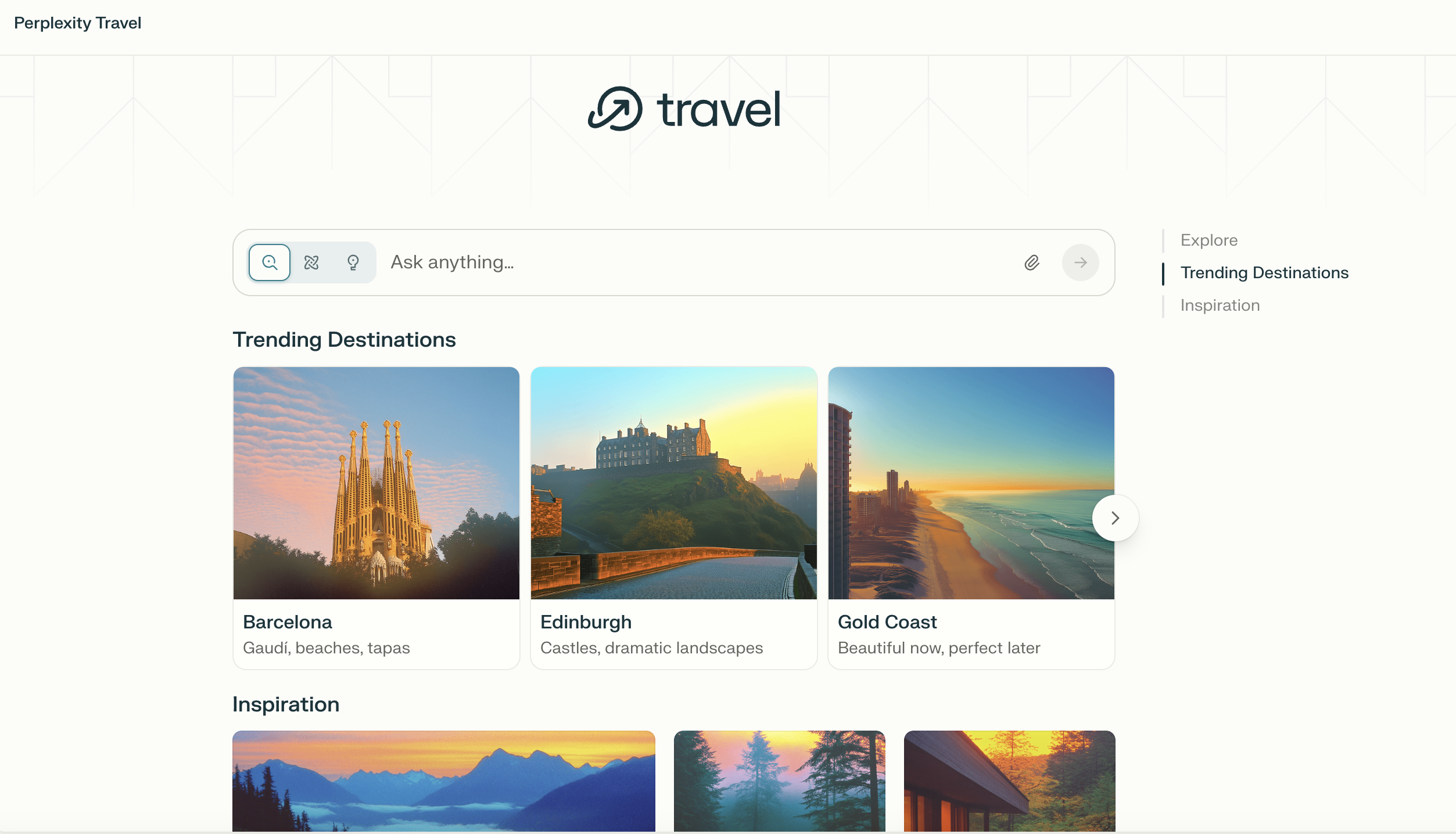Go to Inspiration in side navigation
The width and height of the screenshot is (1456, 834).
pyautogui.click(x=1220, y=305)
